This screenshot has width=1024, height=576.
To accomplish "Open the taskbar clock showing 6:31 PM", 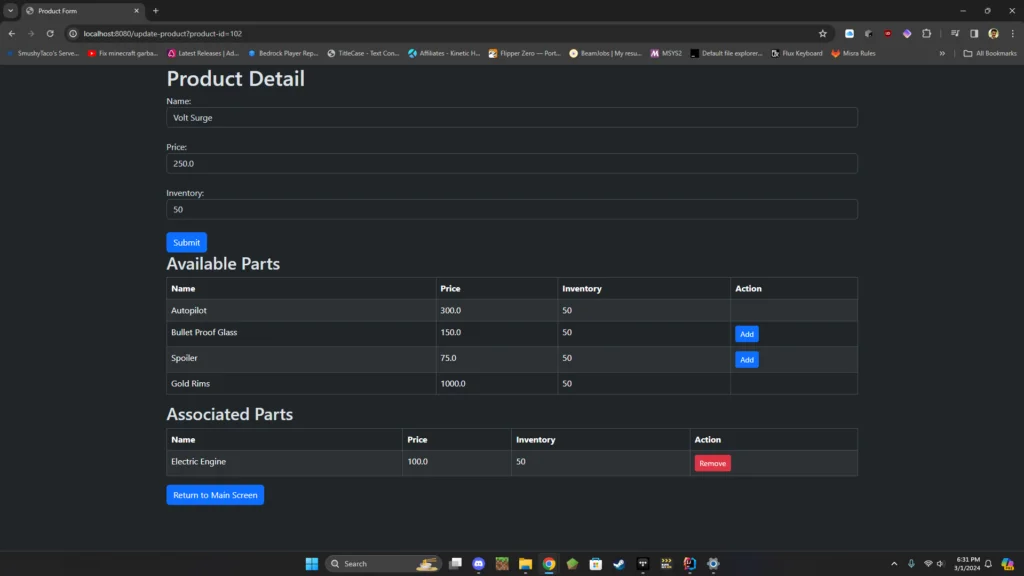I will (x=967, y=564).
